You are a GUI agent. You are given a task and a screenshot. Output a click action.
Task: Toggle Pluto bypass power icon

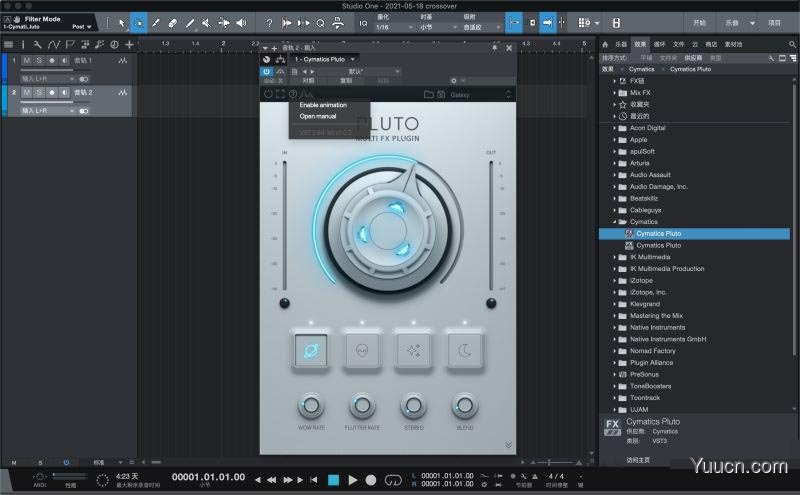(x=268, y=94)
